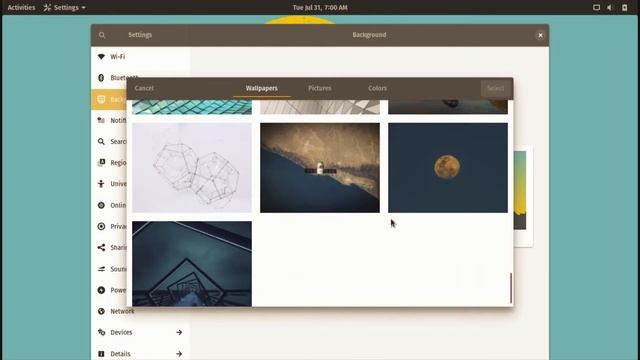Open Network settings globe icon
This screenshot has width=640, height=360.
pos(101,311)
